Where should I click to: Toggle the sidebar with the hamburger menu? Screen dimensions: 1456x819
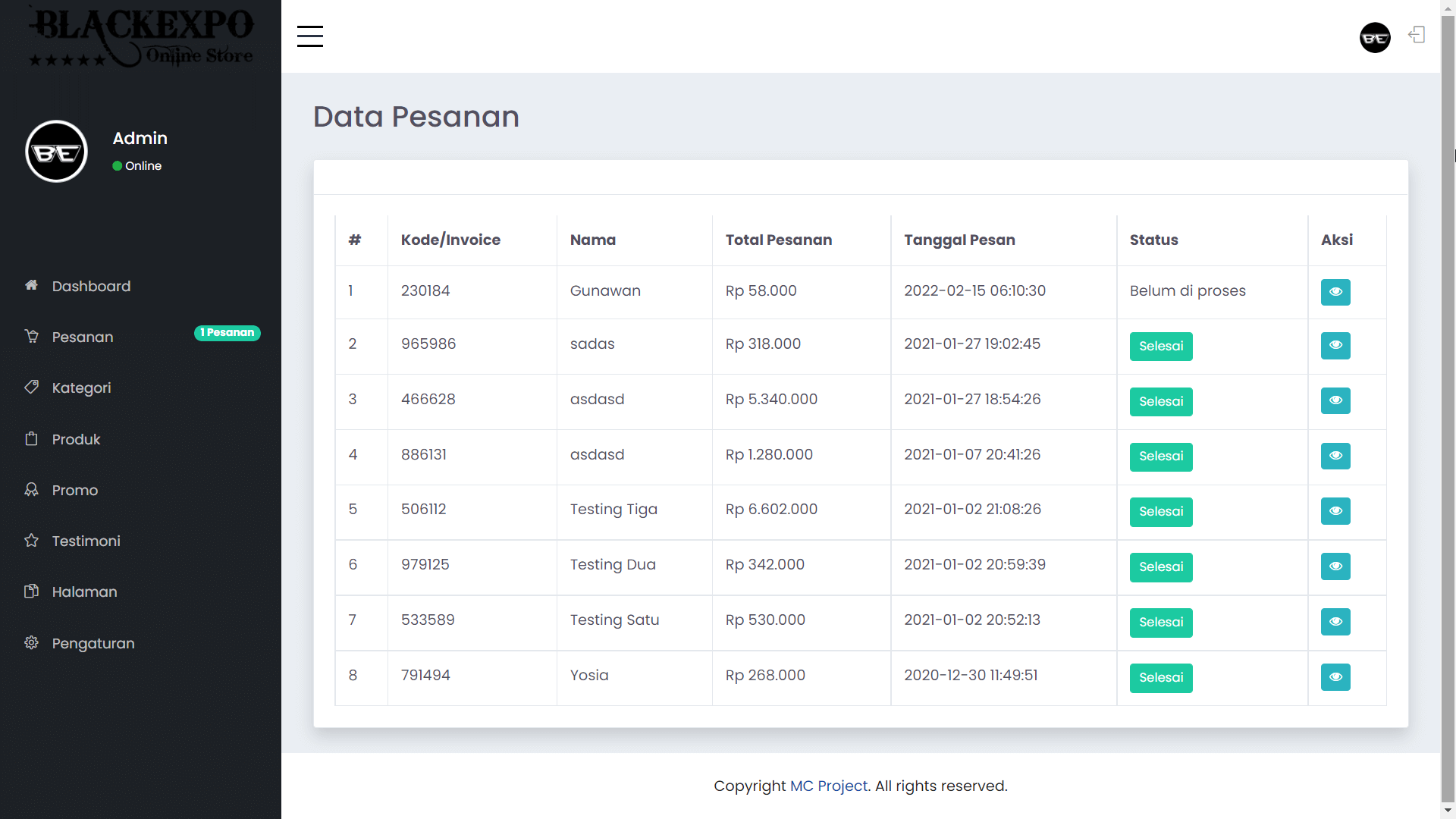click(309, 36)
